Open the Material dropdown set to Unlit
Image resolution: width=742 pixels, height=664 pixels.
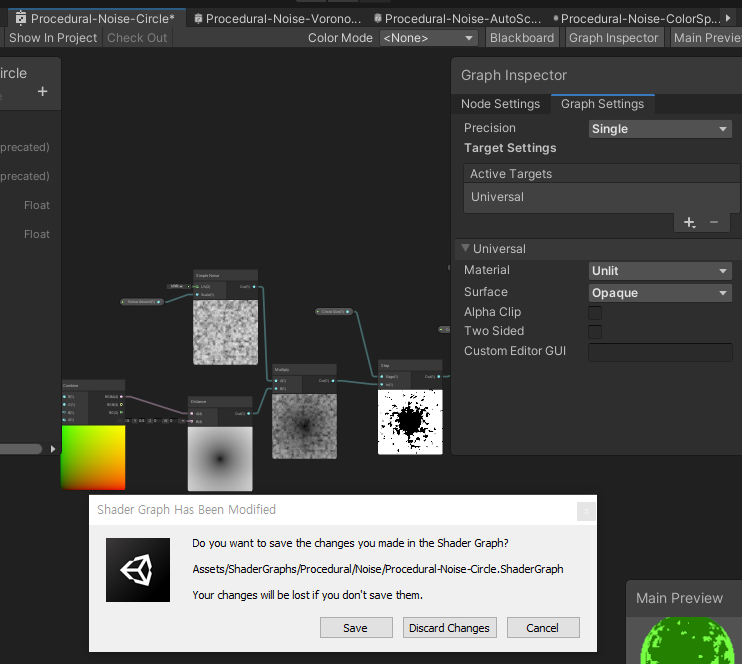pyautogui.click(x=660, y=271)
